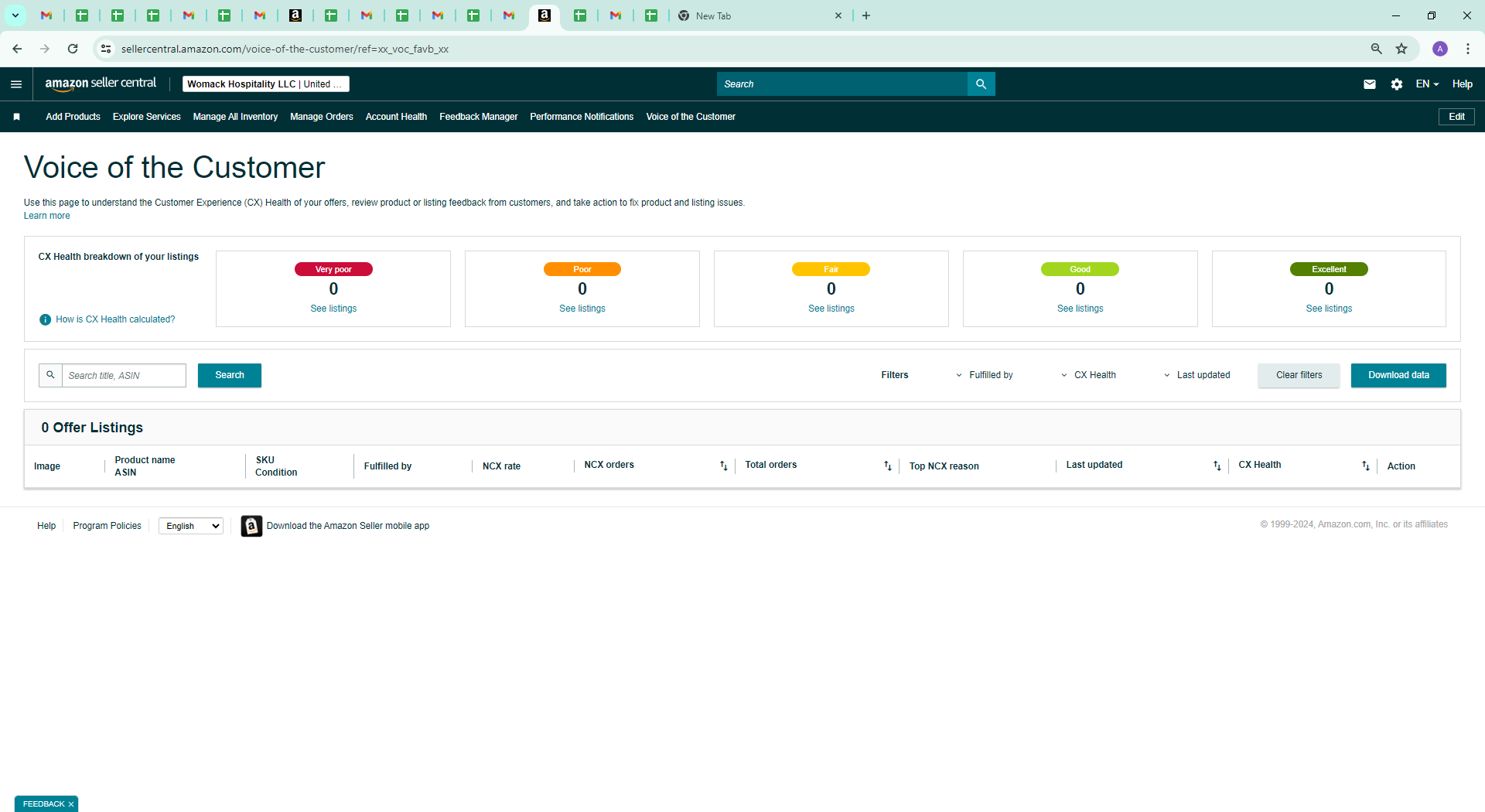This screenshot has height=812, width=1485.
Task: See listings under Good
Action: (1080, 309)
